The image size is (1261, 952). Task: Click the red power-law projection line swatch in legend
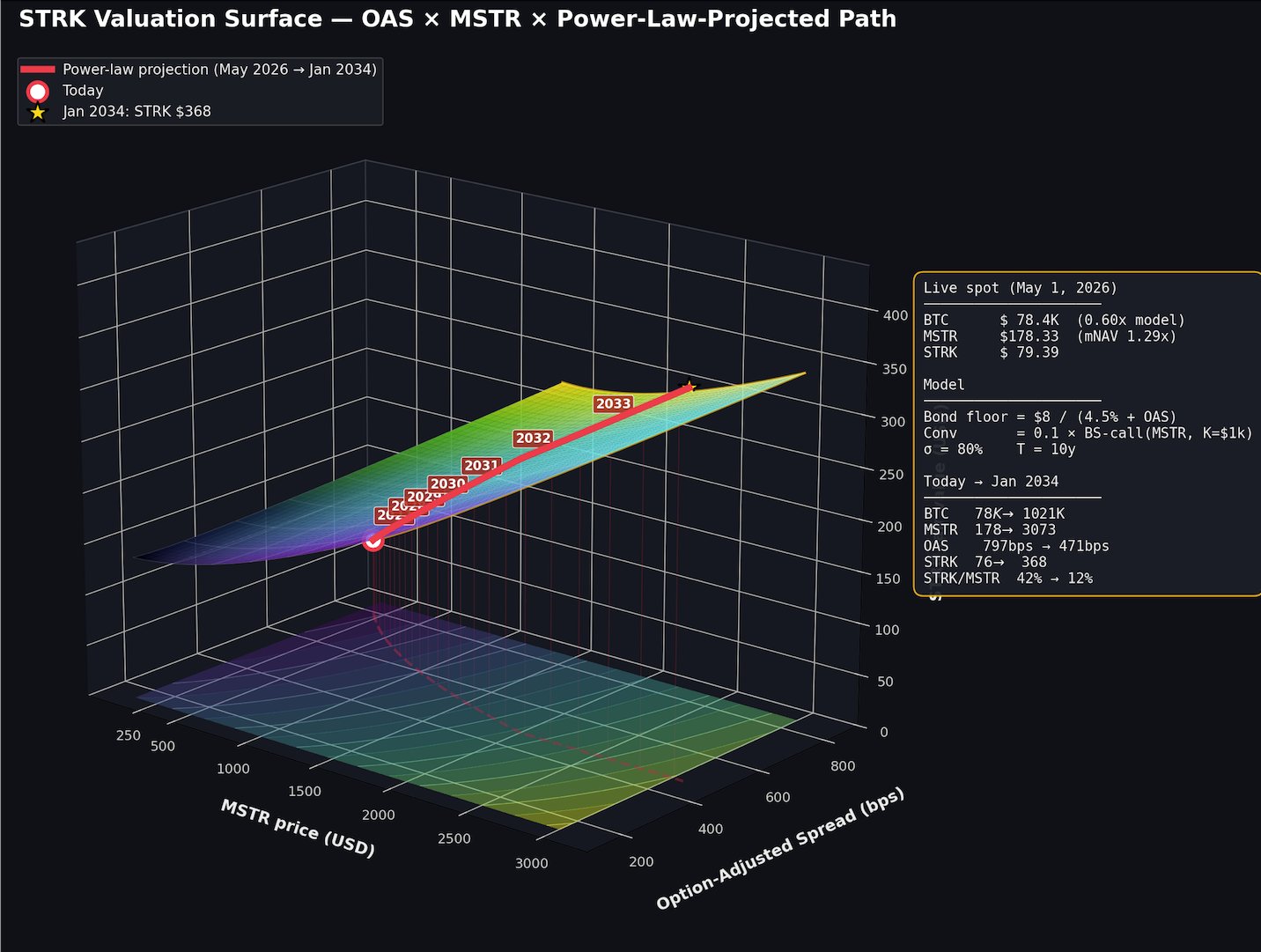[x=38, y=69]
